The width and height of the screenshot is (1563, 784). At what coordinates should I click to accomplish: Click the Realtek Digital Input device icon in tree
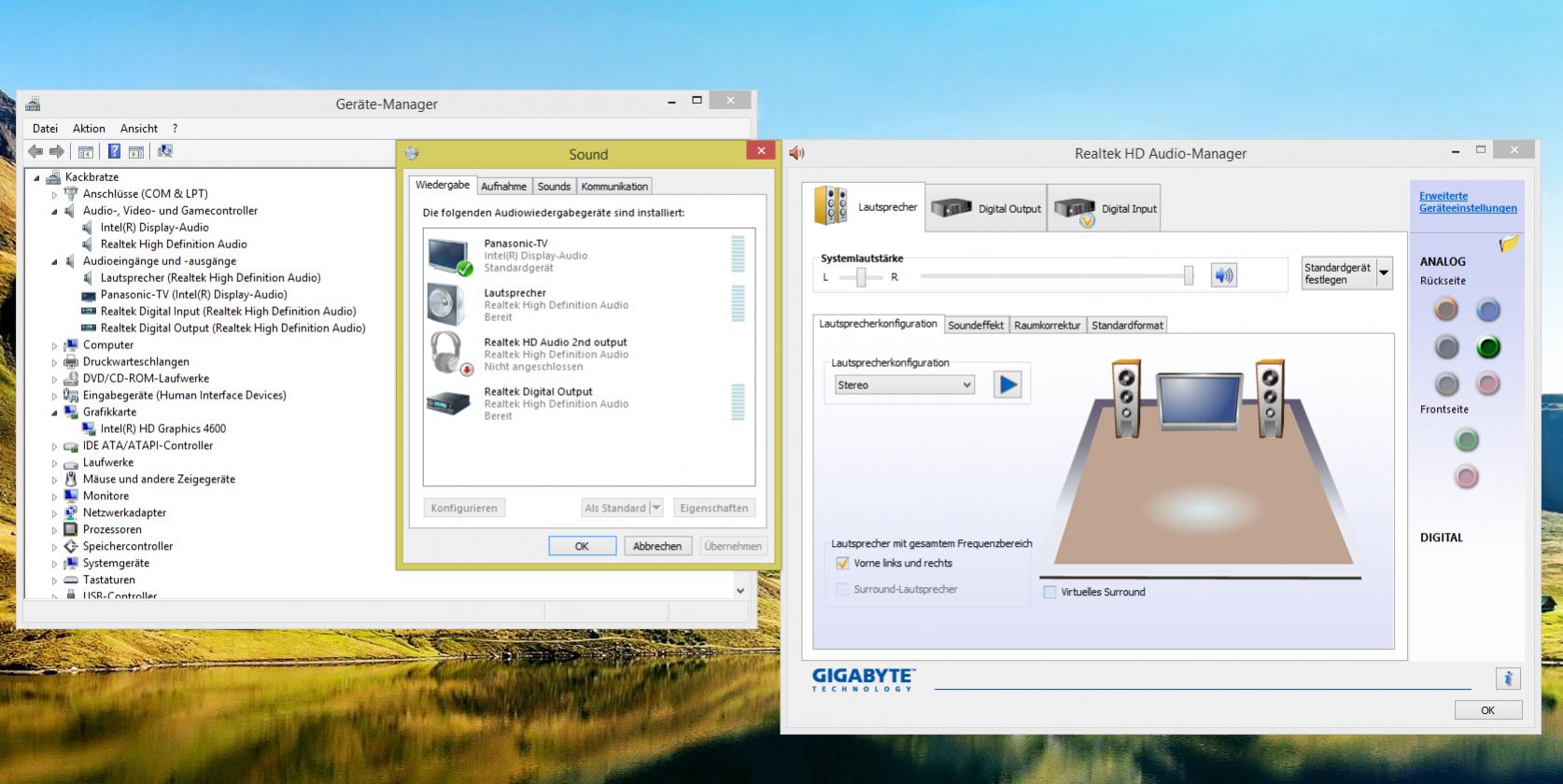[89, 311]
